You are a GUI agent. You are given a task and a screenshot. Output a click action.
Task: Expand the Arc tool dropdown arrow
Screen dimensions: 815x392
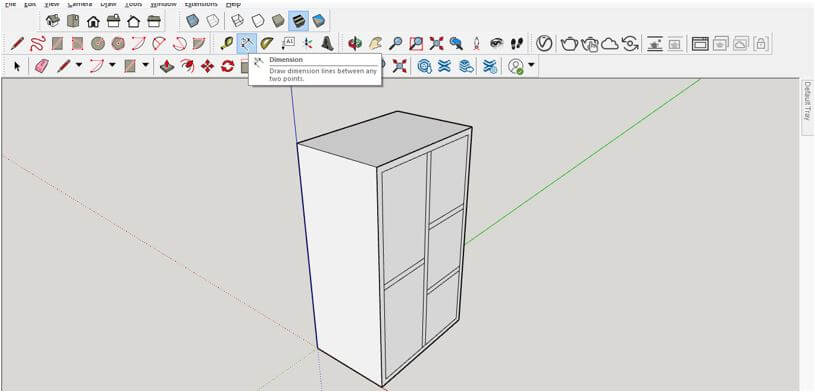tap(112, 66)
